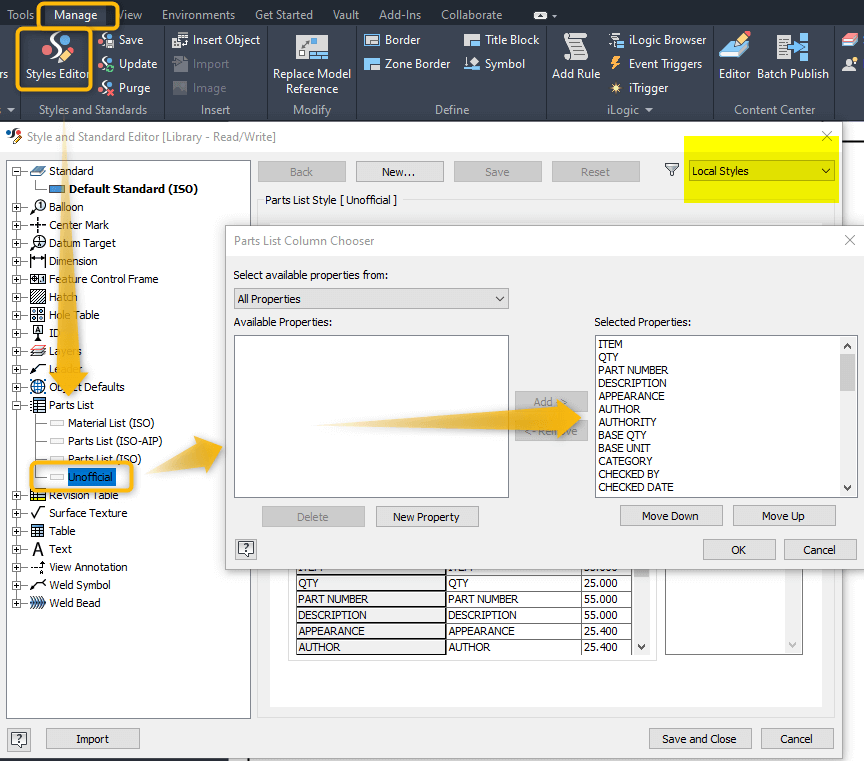Select AUTHORITY in Selected Properties
The width and height of the screenshot is (864, 761).
(x=627, y=422)
